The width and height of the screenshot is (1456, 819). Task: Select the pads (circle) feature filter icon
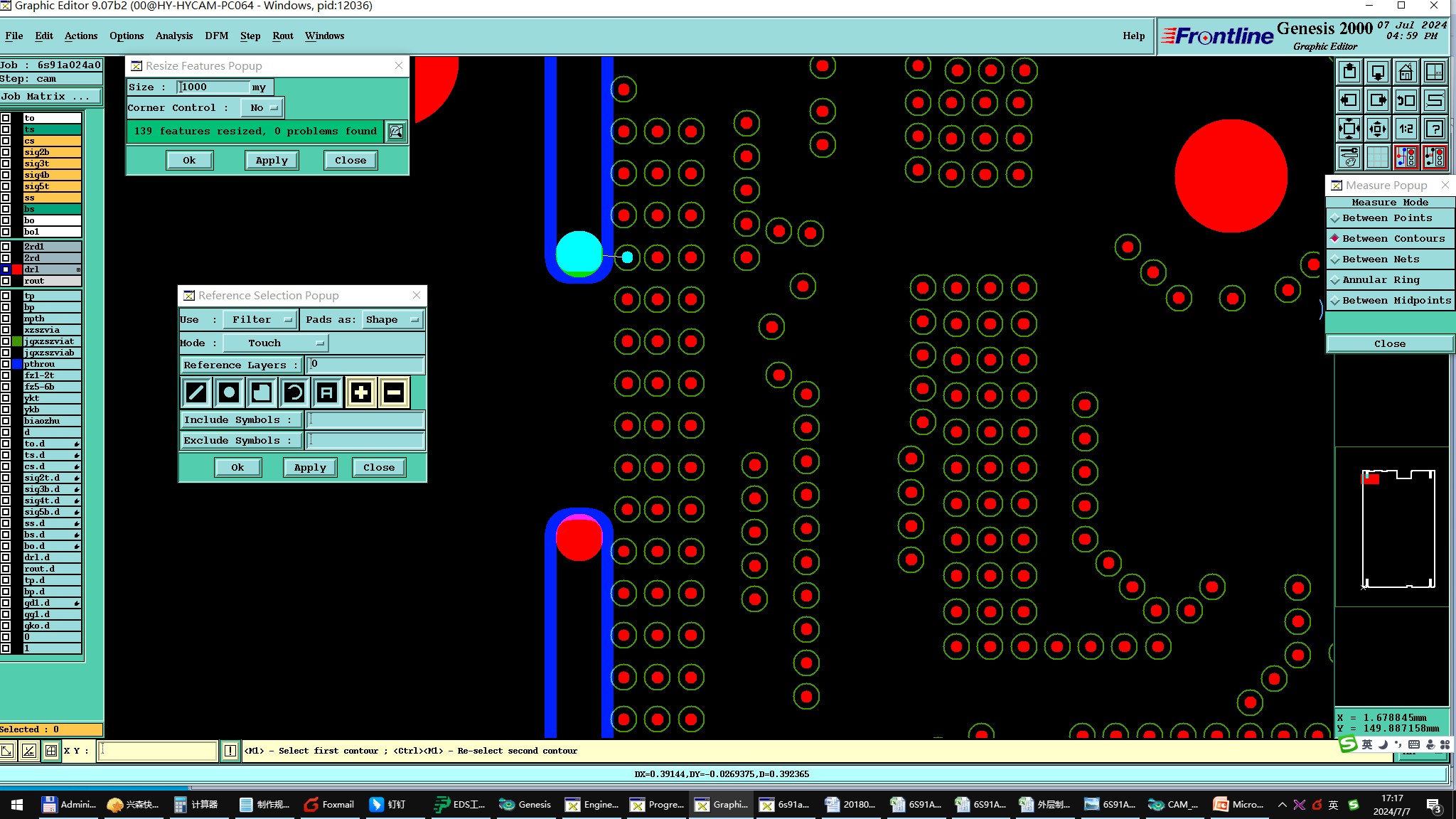click(229, 392)
